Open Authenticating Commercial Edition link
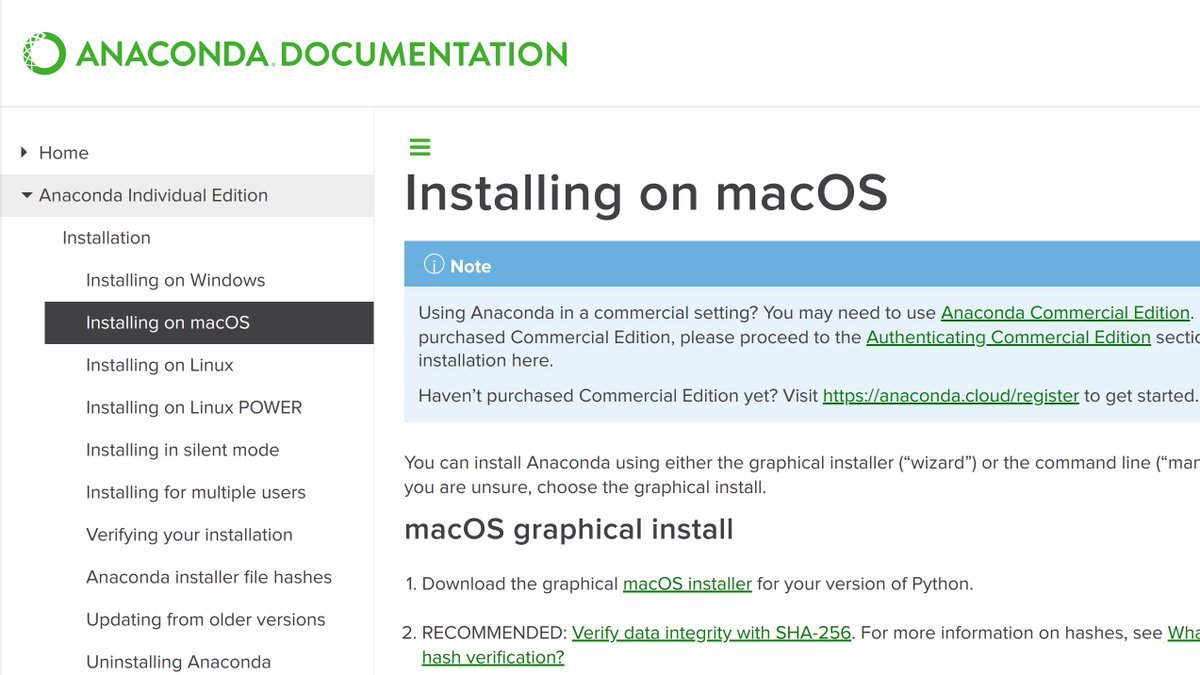The width and height of the screenshot is (1200, 675). [x=1008, y=337]
